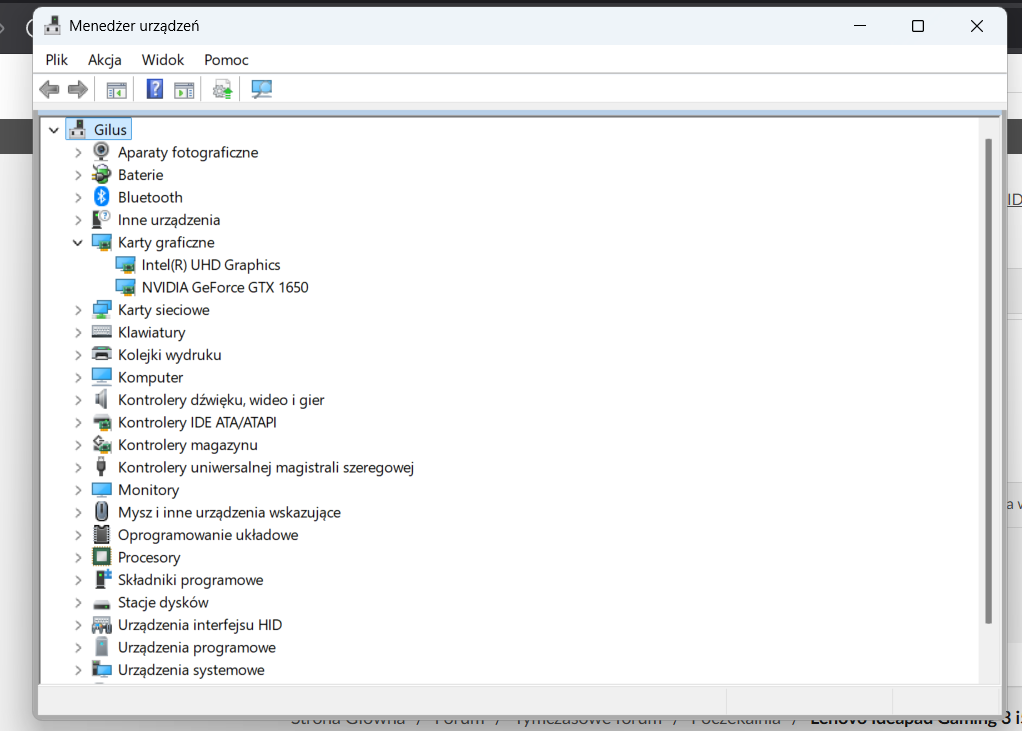1022x731 pixels.
Task: Click the USB controllers plug icon
Action: click(101, 466)
